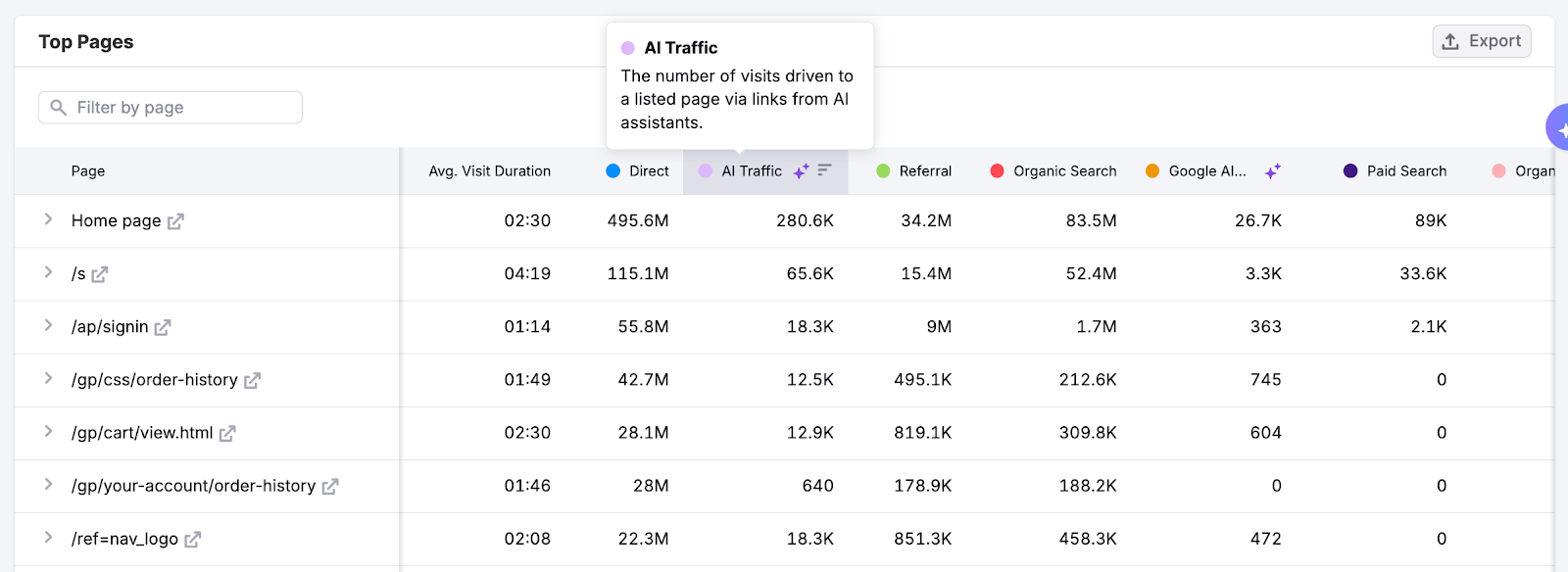Click the Paid Search purple dot
Image resolution: width=1568 pixels, height=572 pixels.
coord(1350,171)
